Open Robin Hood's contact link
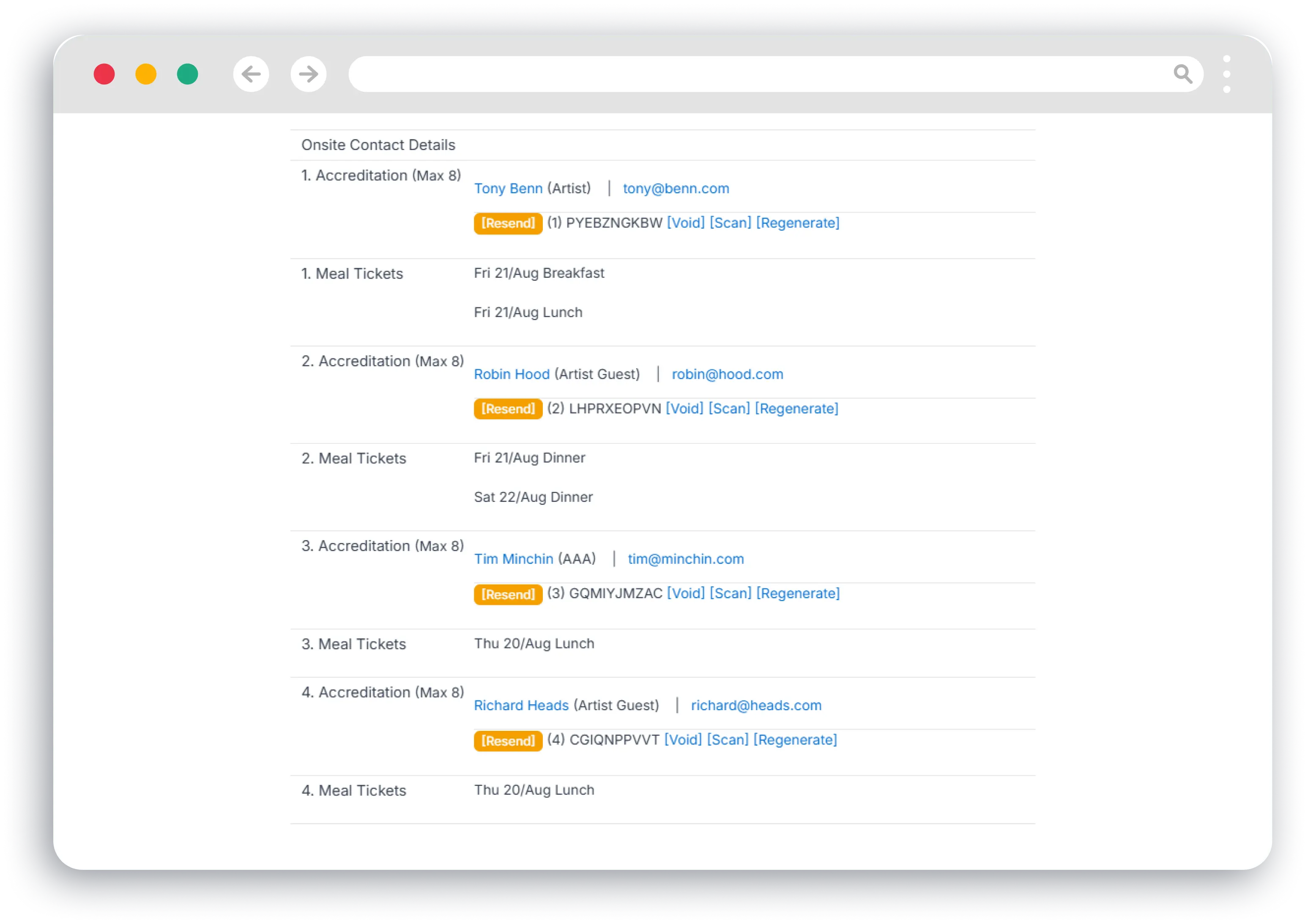This screenshot has width=1308, height=924. click(511, 374)
